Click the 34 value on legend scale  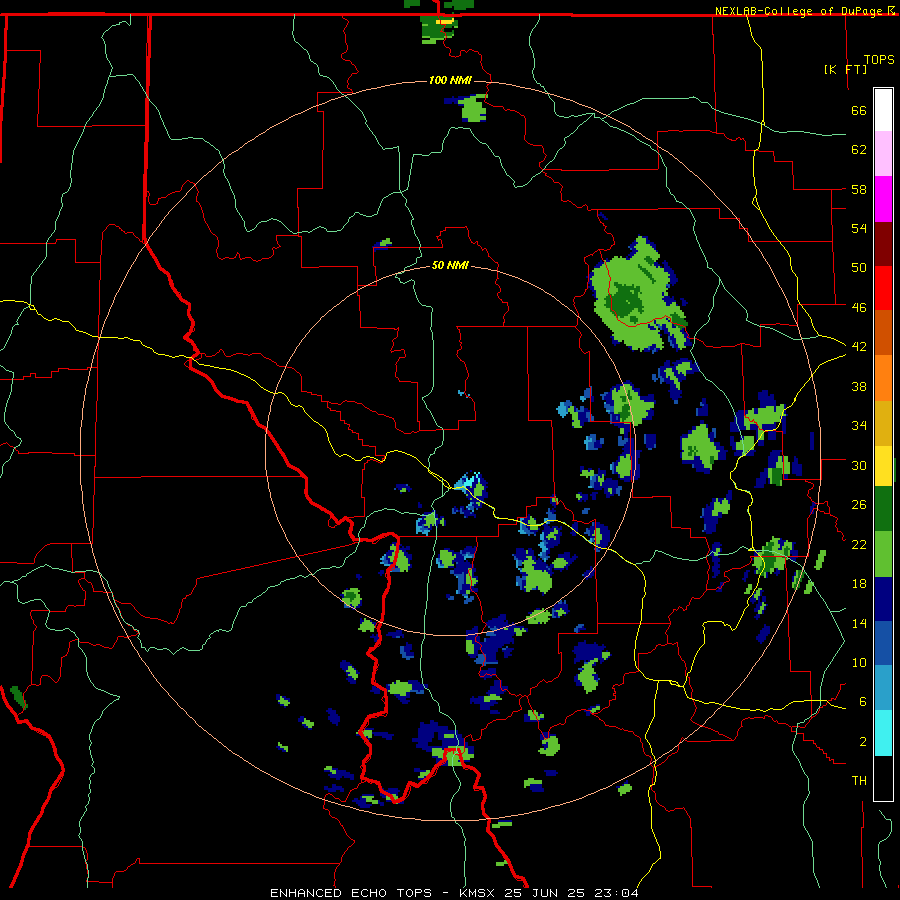coord(859,426)
